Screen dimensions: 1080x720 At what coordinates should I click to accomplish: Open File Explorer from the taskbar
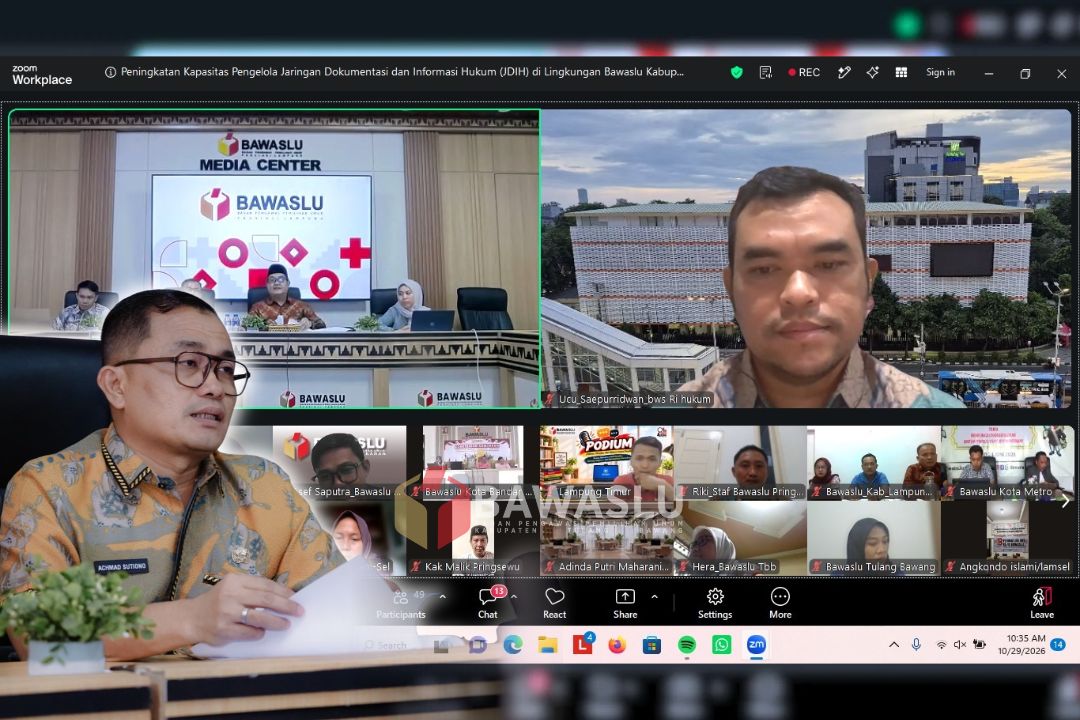point(548,645)
